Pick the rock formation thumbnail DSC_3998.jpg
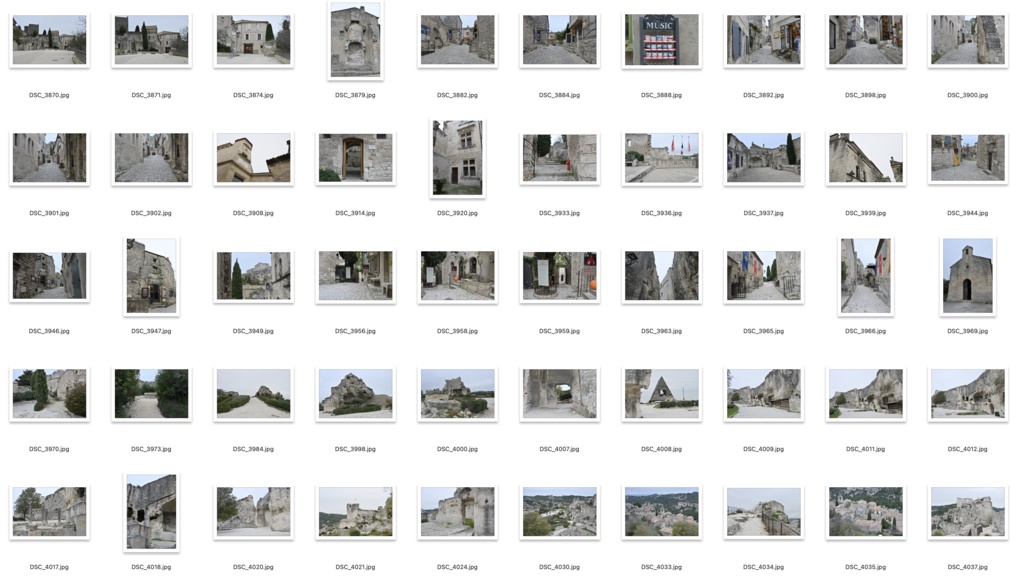Viewport: 1024px width, 577px height. tap(355, 394)
